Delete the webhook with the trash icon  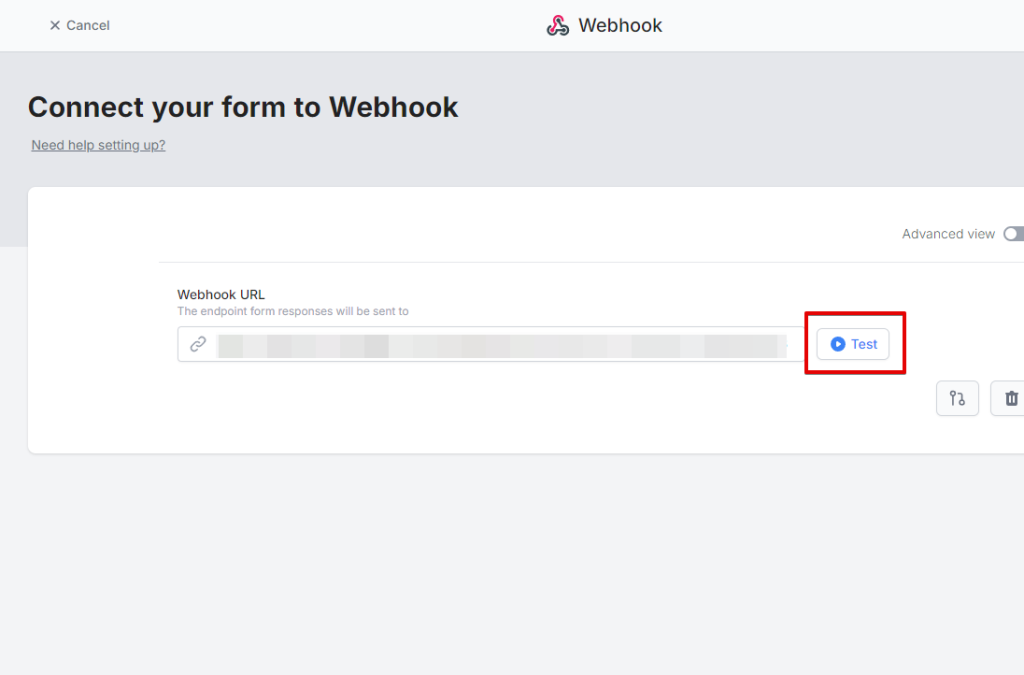click(x=1010, y=398)
